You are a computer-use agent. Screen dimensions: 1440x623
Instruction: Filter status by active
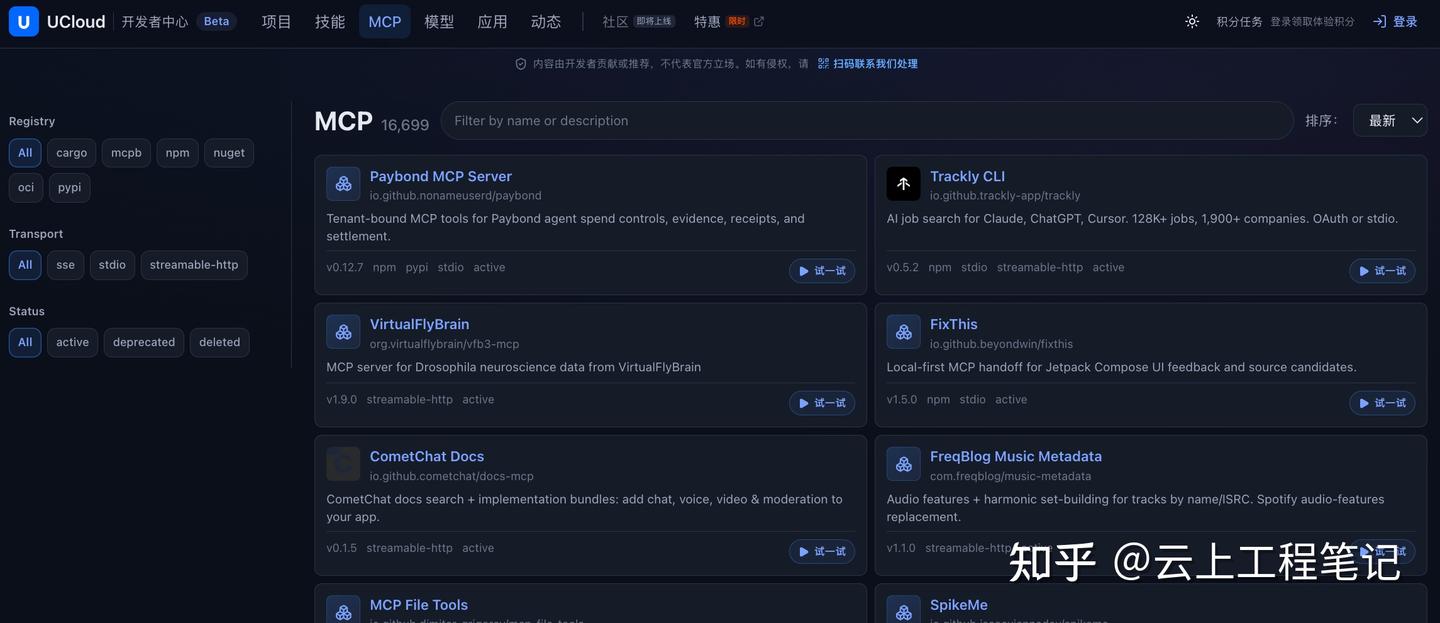click(72, 342)
